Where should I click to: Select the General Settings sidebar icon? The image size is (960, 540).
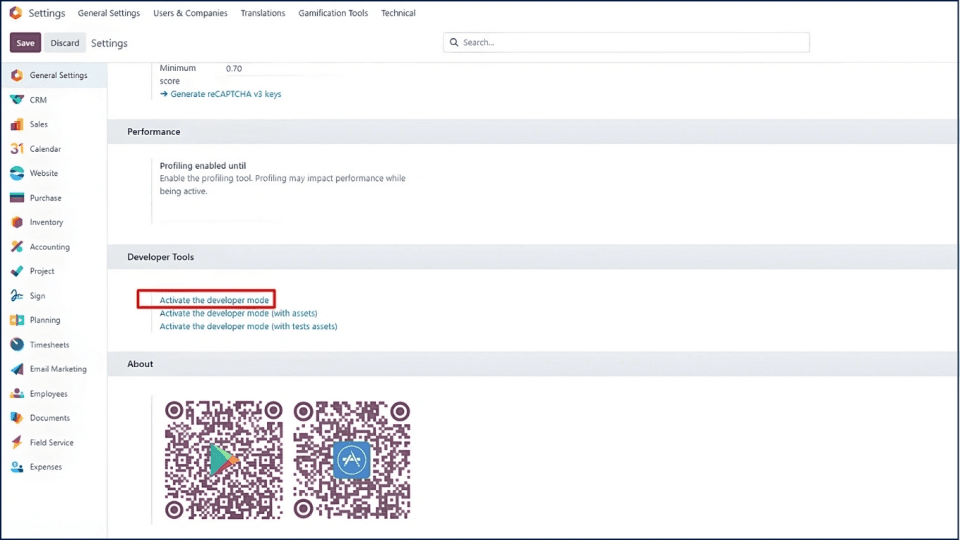[17, 75]
